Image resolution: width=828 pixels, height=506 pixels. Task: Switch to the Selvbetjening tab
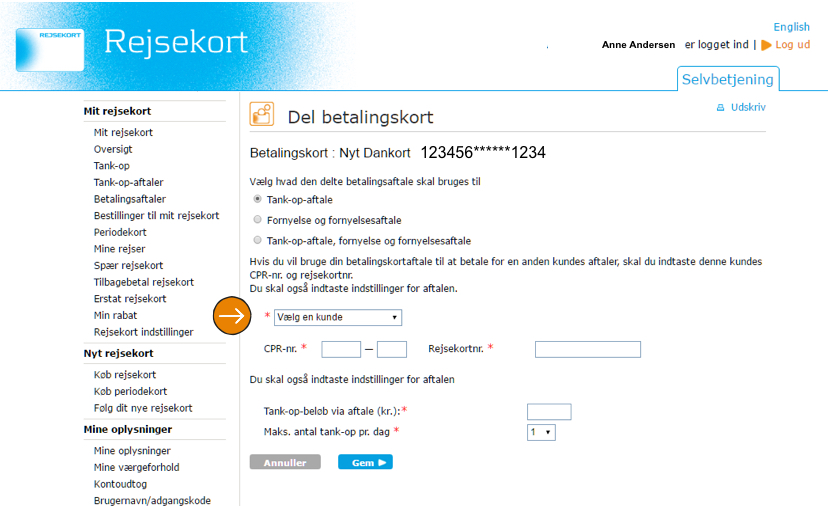[x=728, y=78]
